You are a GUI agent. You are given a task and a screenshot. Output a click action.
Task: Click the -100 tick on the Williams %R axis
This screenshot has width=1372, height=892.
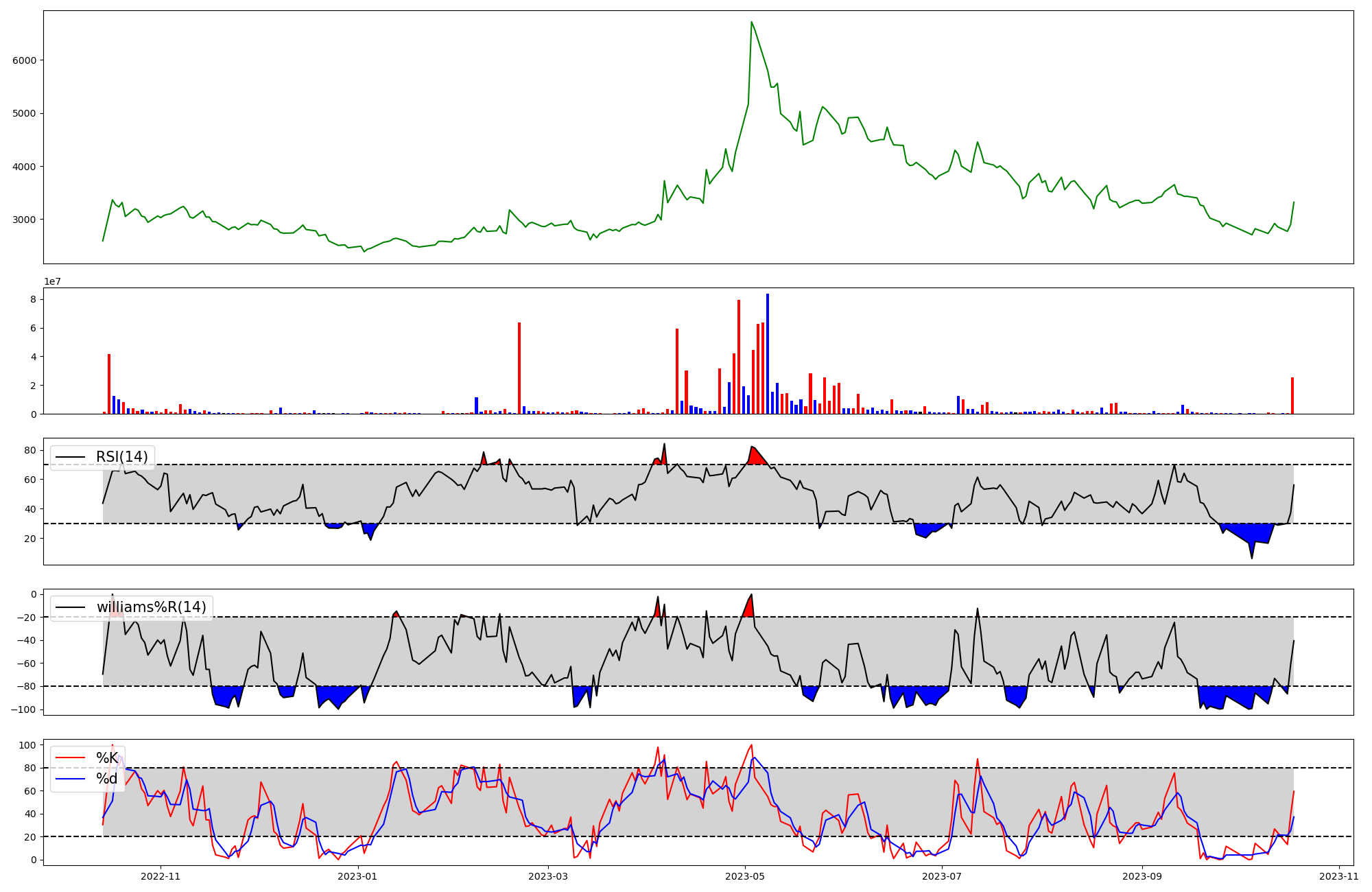pyautogui.click(x=23, y=709)
